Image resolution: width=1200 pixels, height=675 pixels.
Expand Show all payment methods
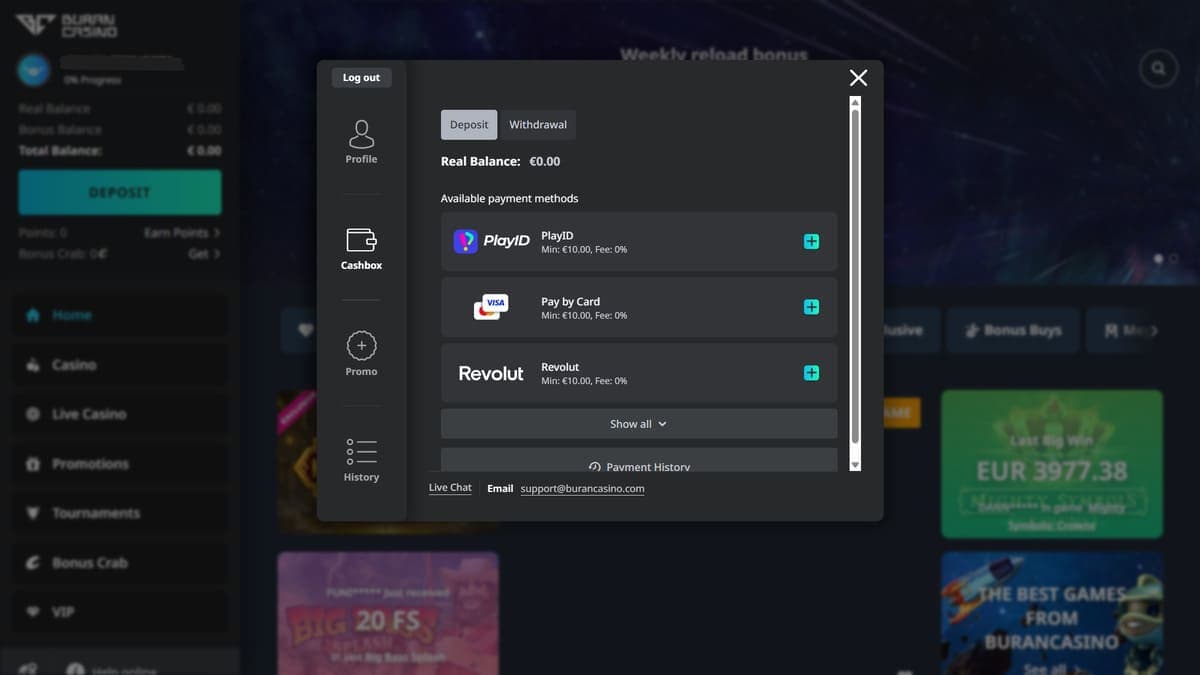point(639,424)
